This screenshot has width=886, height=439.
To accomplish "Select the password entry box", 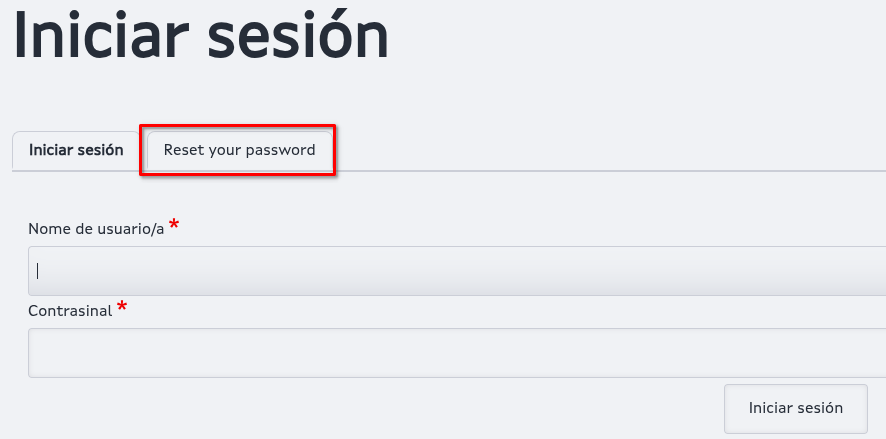I will 457,353.
